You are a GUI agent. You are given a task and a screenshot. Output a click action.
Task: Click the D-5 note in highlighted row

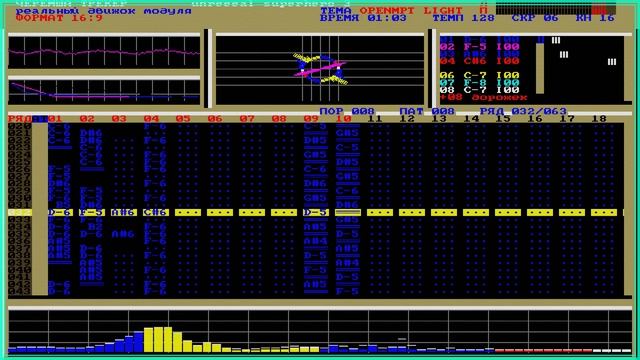click(x=316, y=213)
